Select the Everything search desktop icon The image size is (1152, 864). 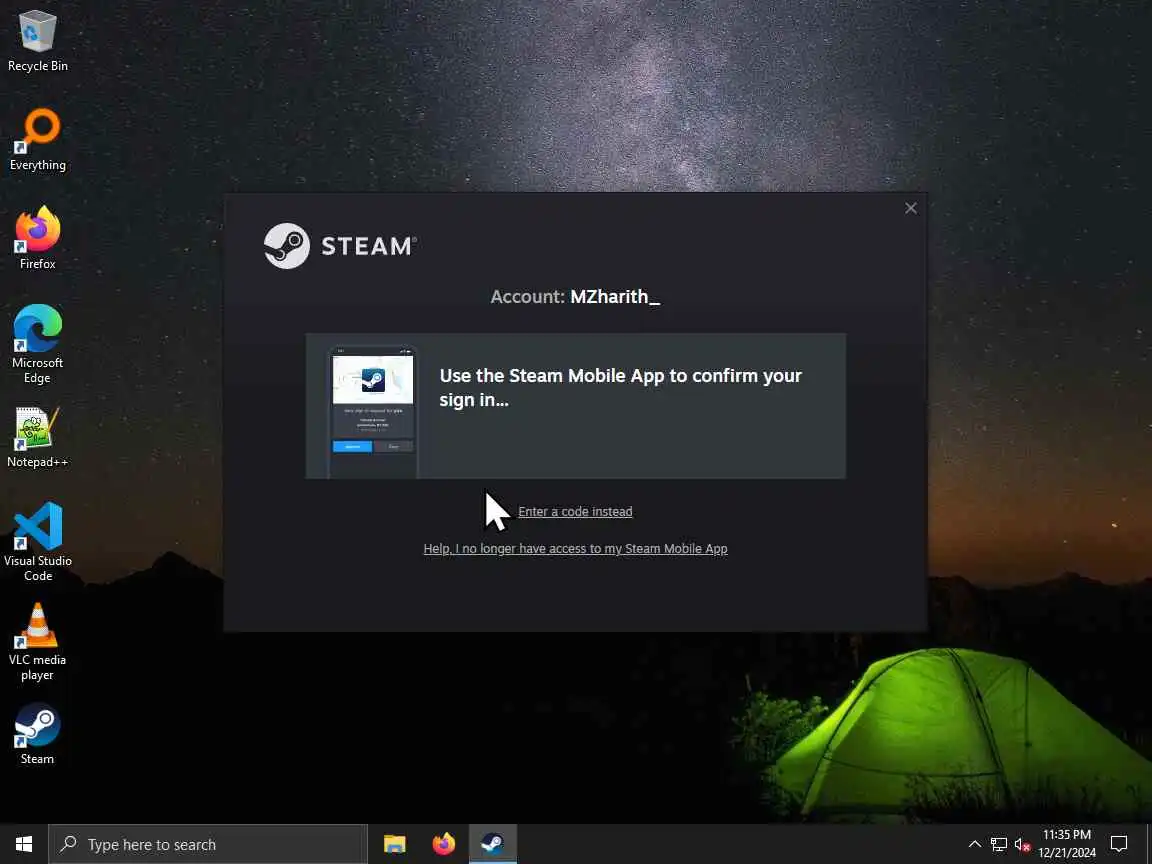click(x=37, y=140)
